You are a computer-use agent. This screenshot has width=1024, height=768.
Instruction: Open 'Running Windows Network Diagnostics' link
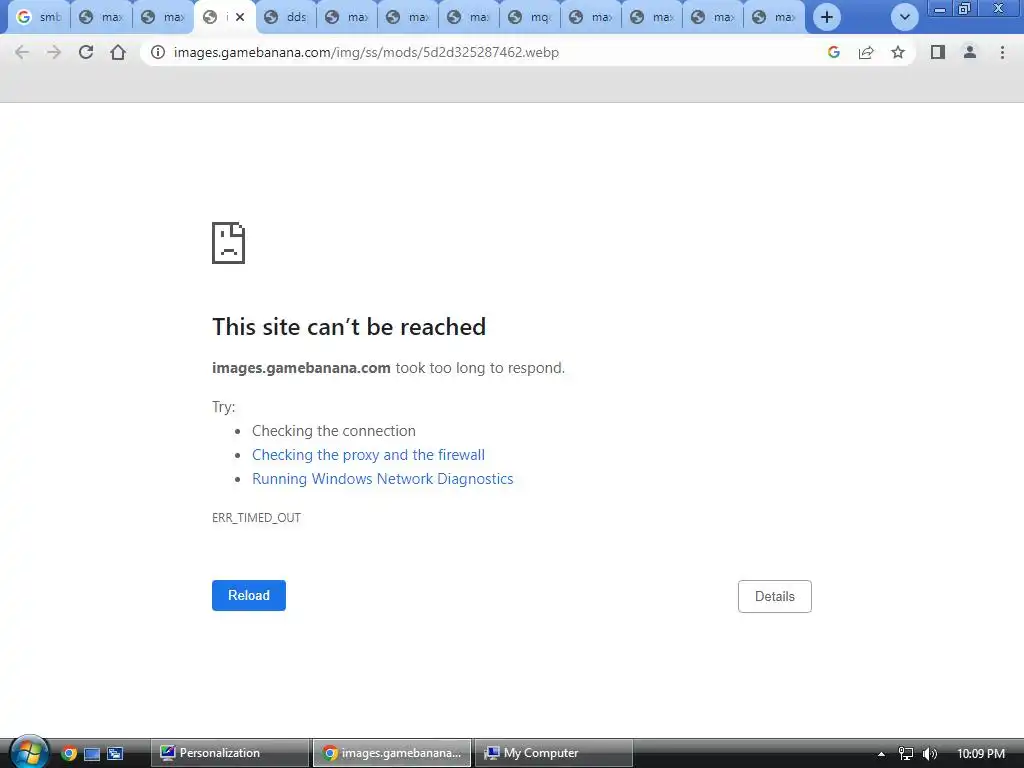pyautogui.click(x=383, y=479)
